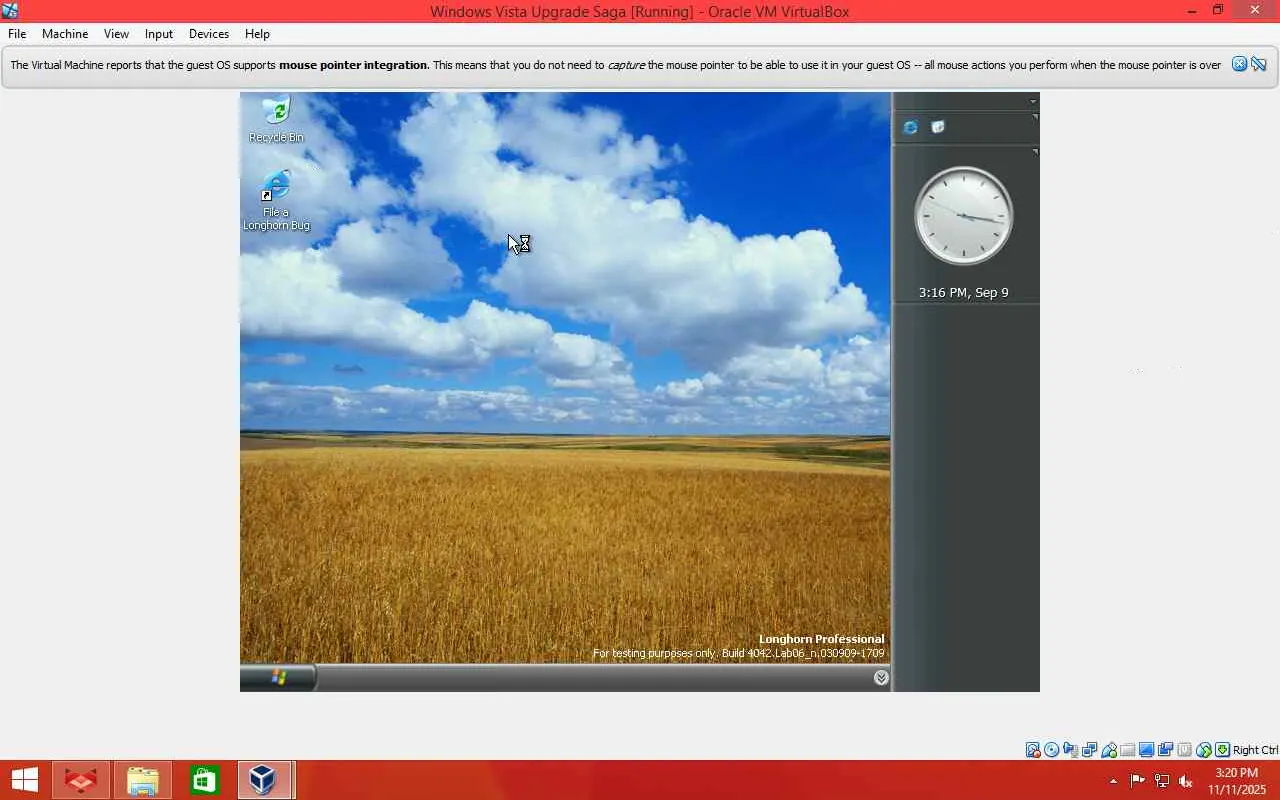
Task: Click the audio status icon
Action: pos(1071,750)
